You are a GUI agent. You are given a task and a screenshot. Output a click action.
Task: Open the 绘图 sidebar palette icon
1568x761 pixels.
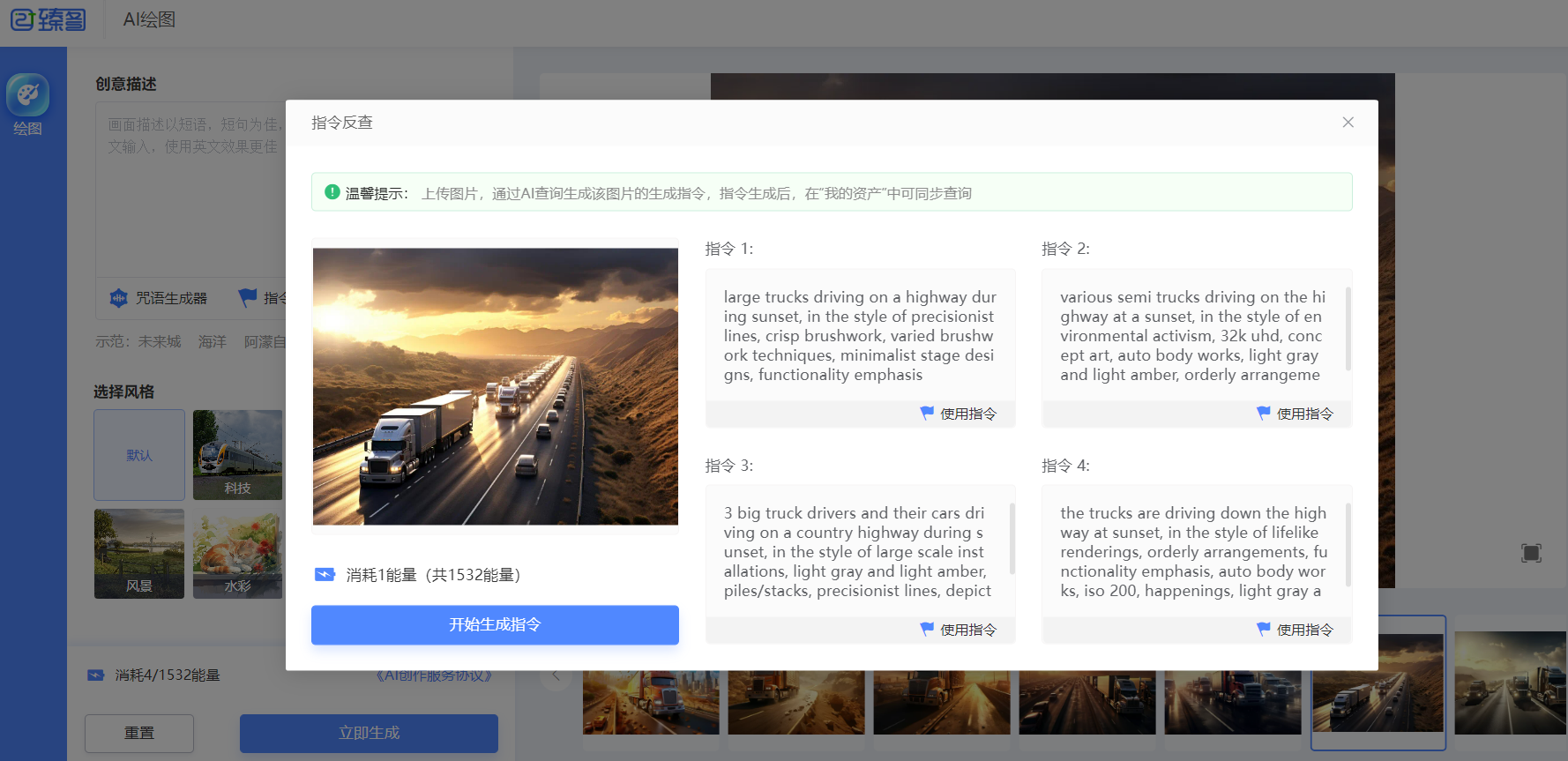point(27,95)
